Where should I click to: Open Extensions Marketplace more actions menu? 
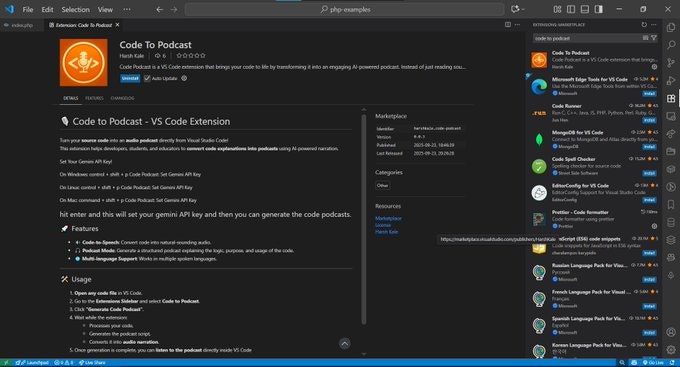[x=654, y=25]
